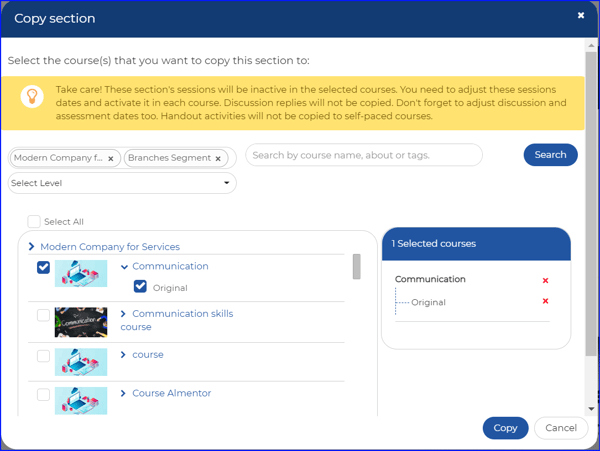This screenshot has height=451, width=600.
Task: Collapse the Communication course chevron
Action: [x=124, y=267]
